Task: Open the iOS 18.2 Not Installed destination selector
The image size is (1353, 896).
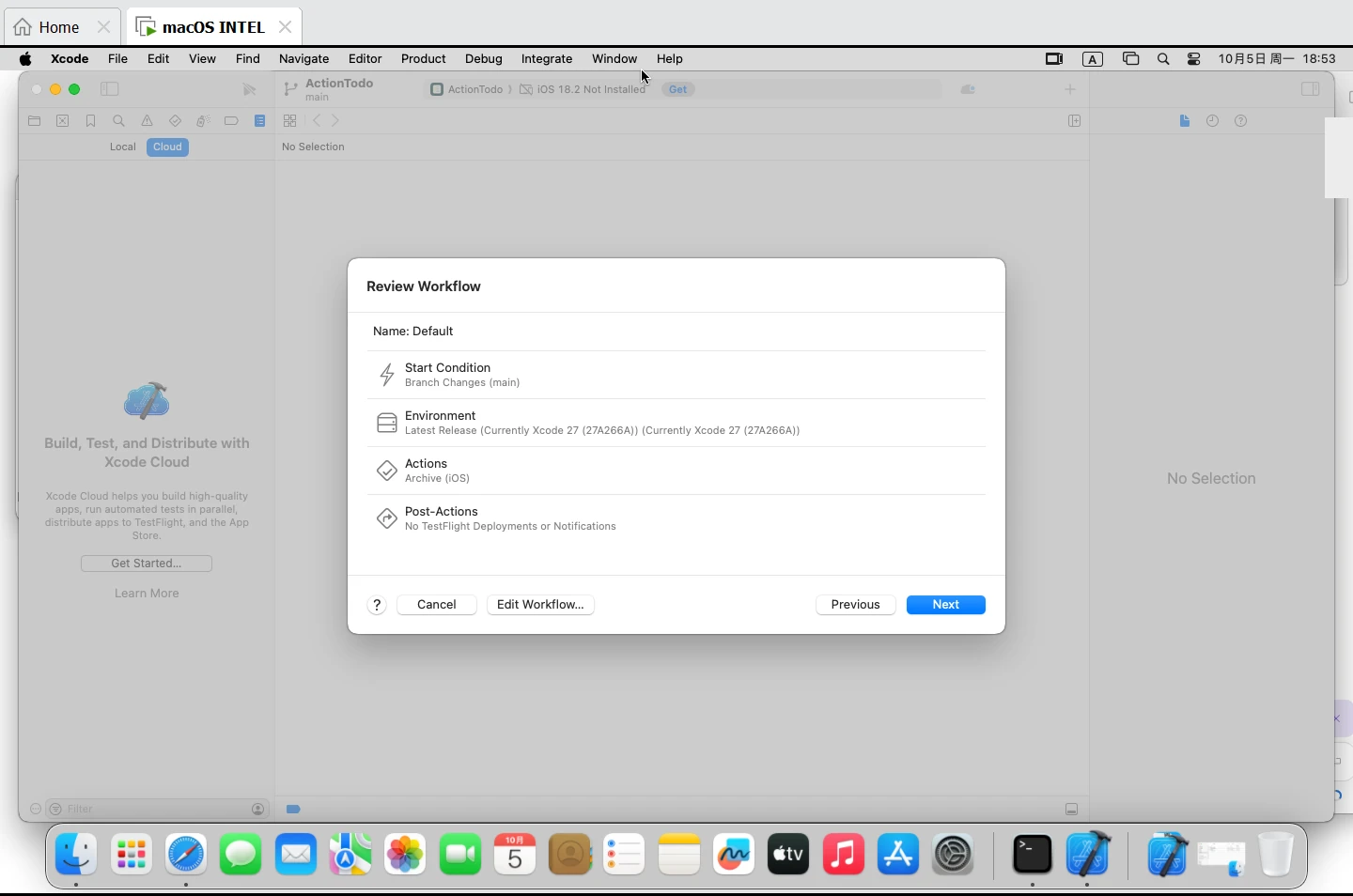Action: click(x=583, y=90)
